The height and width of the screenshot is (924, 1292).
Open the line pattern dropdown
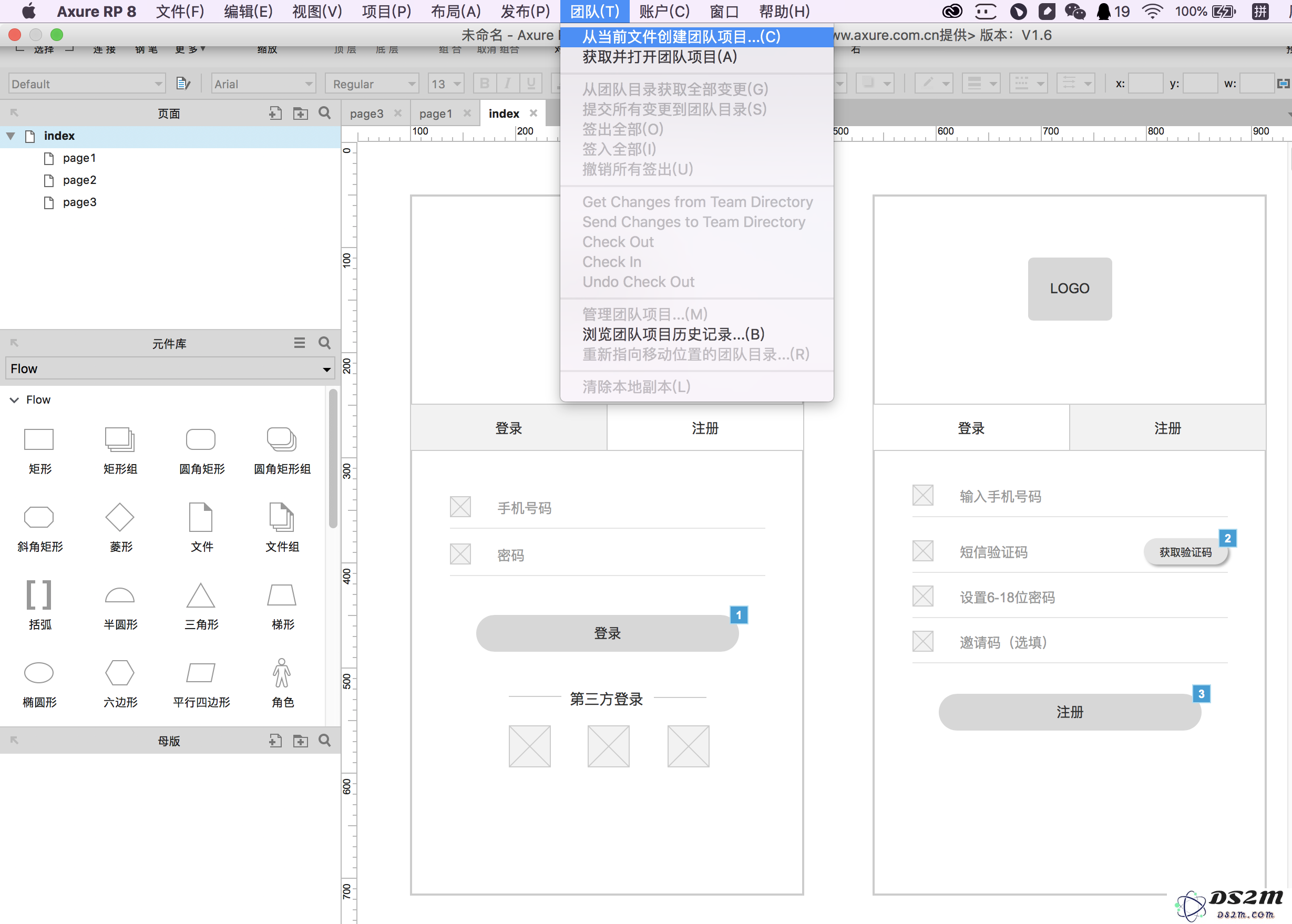1028,84
